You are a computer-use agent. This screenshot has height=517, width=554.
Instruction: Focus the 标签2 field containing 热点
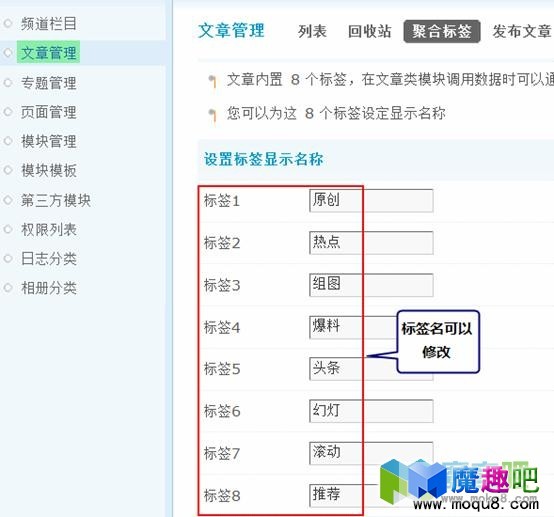(371, 242)
